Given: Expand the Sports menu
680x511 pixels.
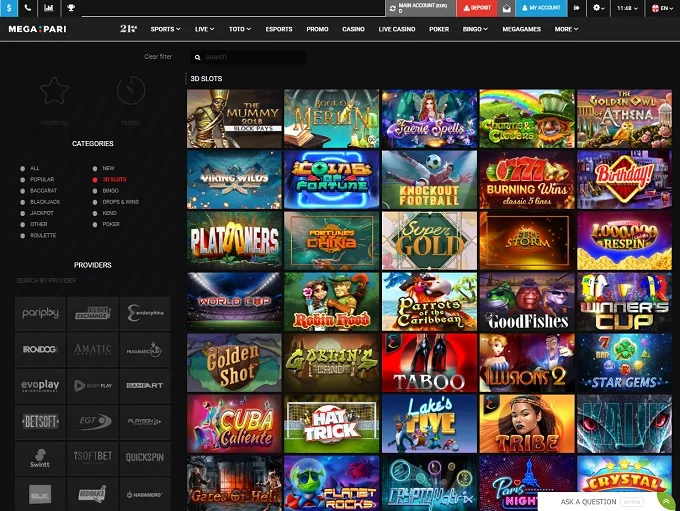Looking at the screenshot, I should pos(165,29).
